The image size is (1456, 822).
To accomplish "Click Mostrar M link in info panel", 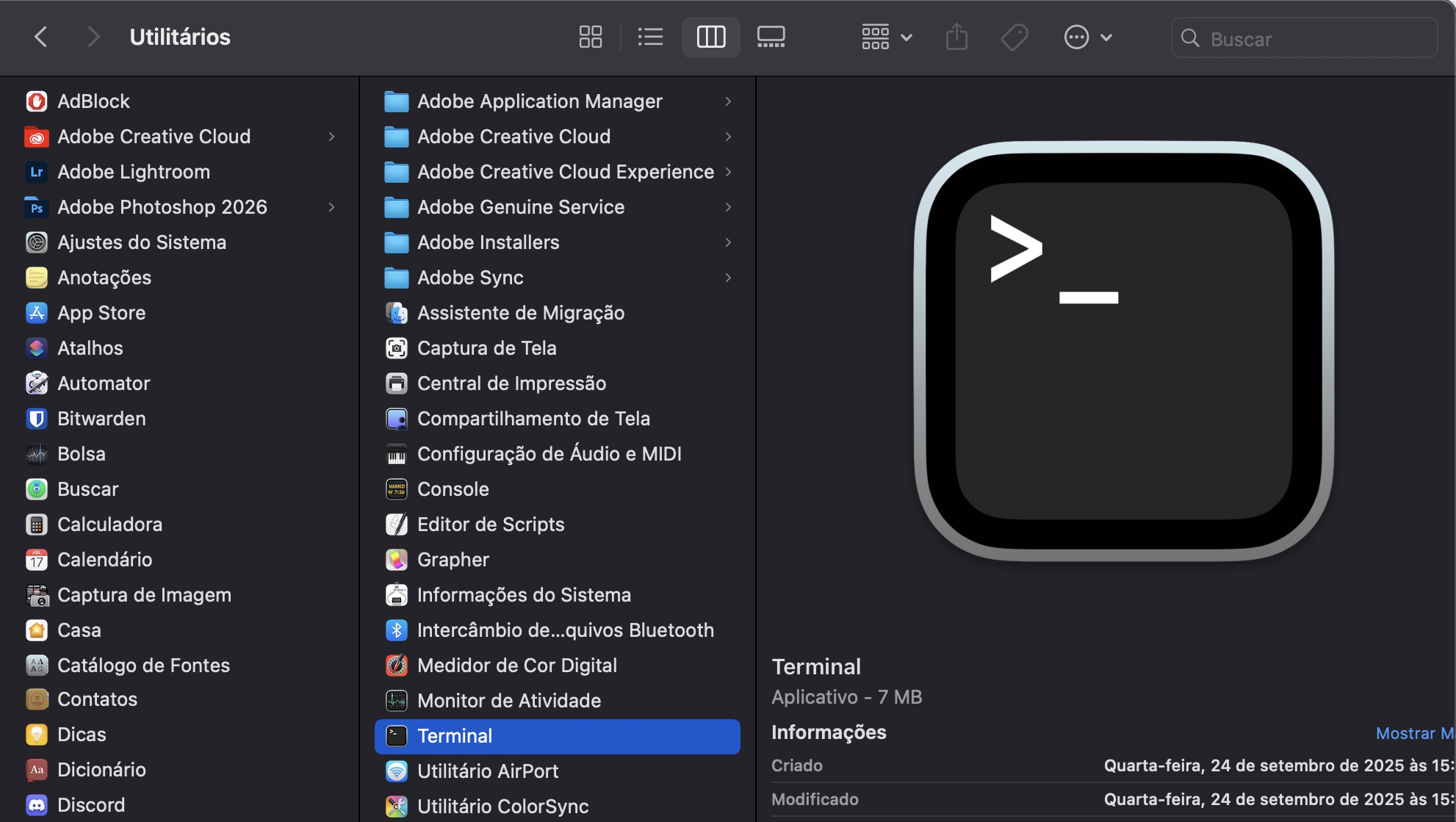I will pos(1413,732).
